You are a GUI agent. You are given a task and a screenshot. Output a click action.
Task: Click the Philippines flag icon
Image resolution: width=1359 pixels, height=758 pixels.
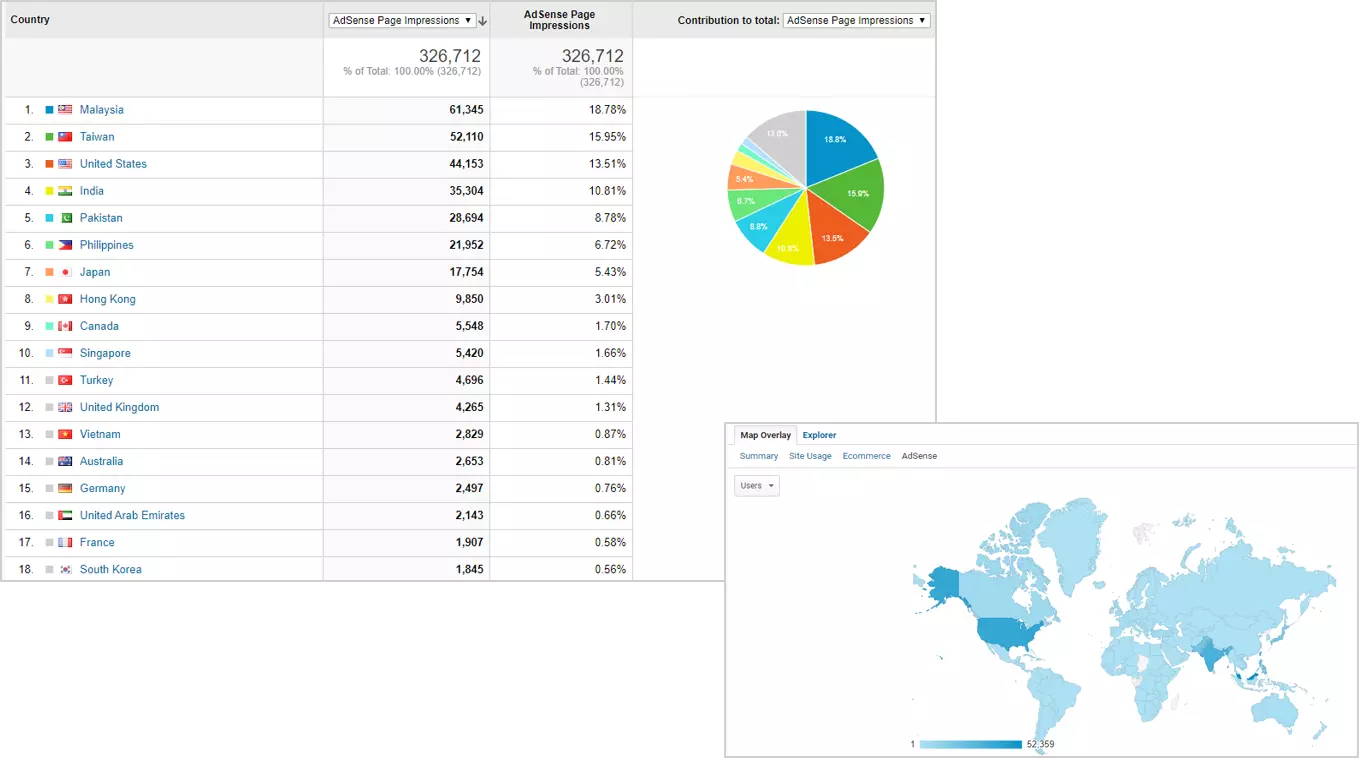coord(65,245)
